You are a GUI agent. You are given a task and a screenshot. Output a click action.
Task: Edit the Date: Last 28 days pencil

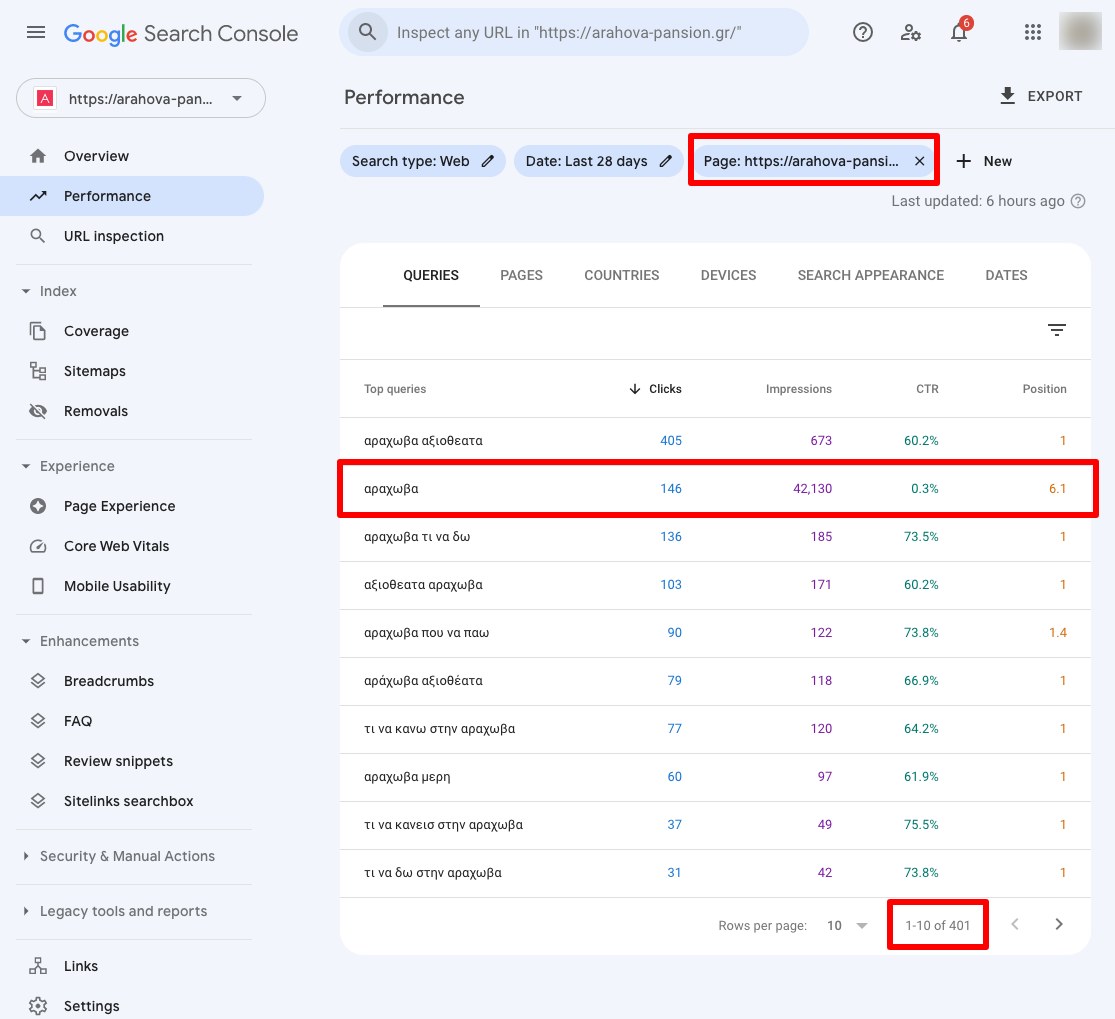[665, 161]
